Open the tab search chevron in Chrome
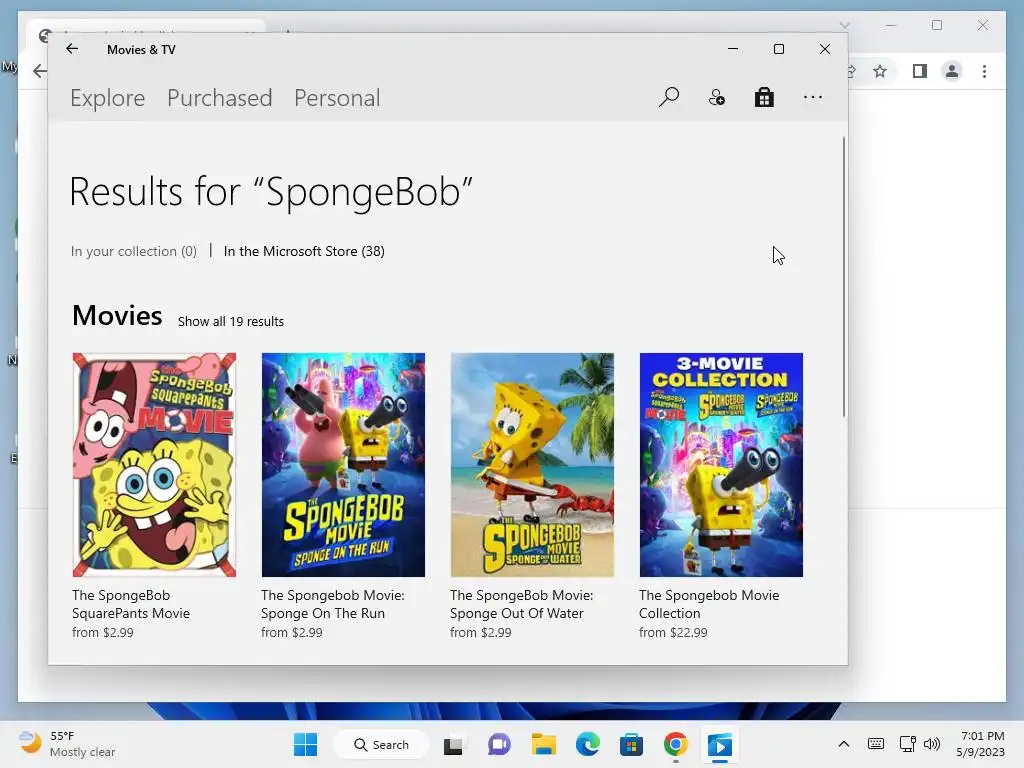 844,25
